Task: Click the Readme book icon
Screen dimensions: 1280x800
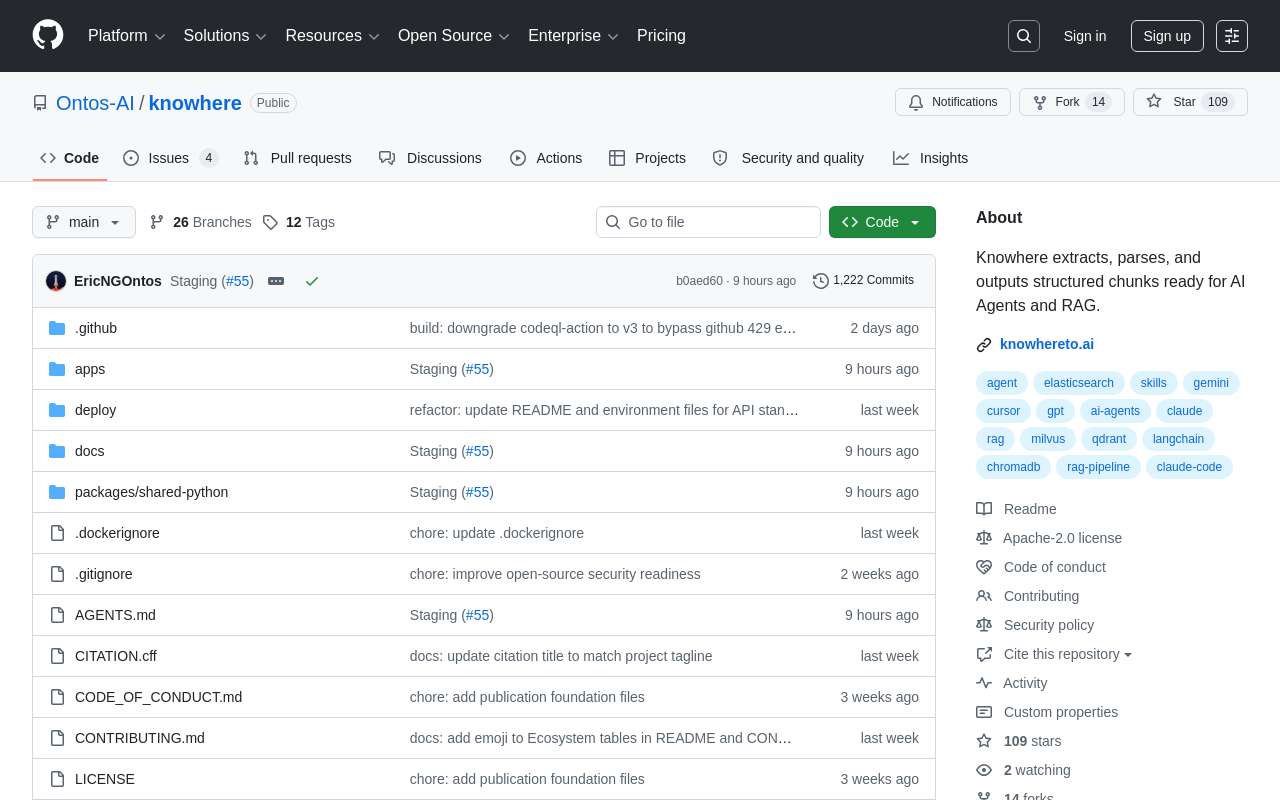Action: pos(984,509)
